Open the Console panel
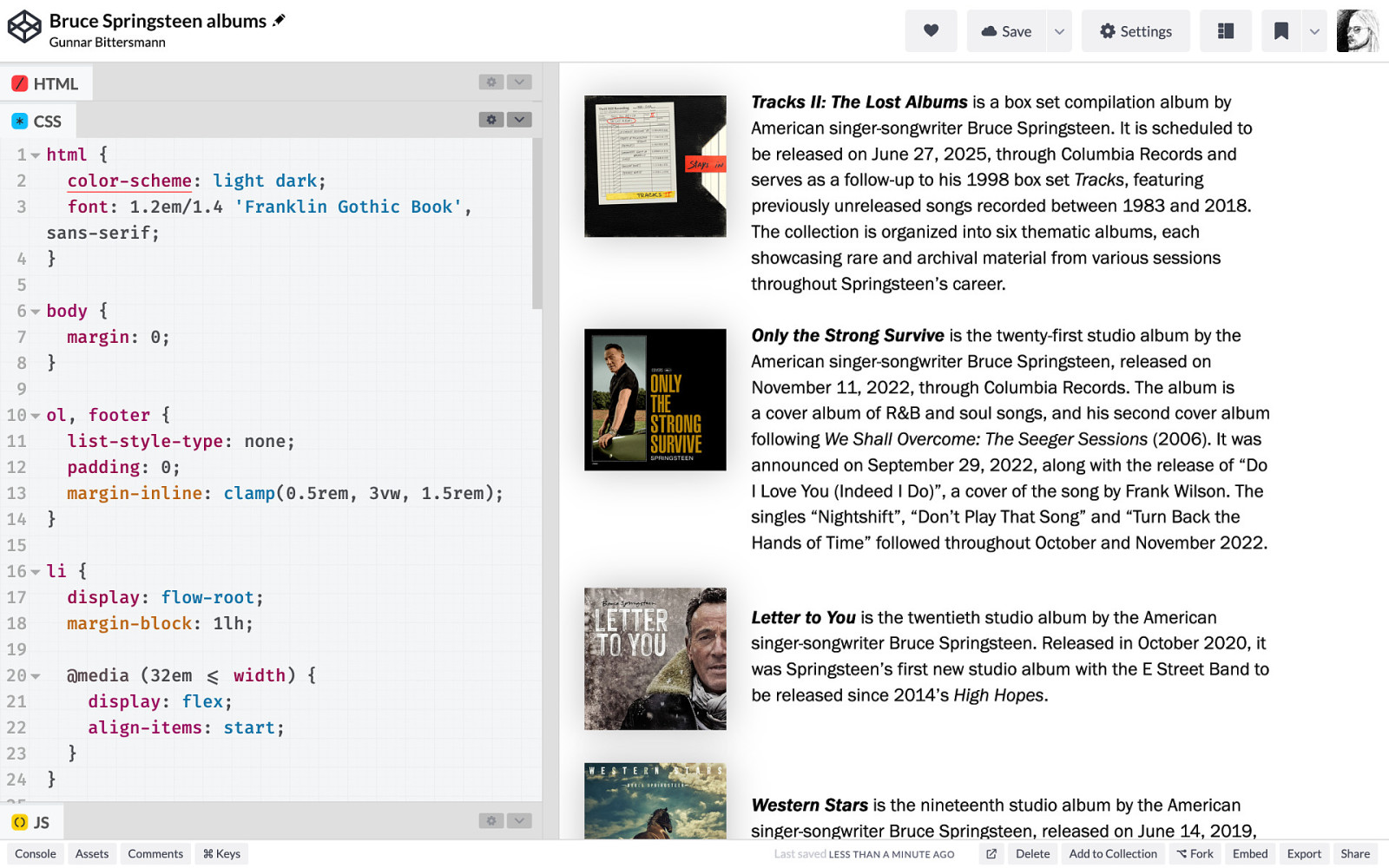Viewport: 1389px width, 868px height. click(x=36, y=854)
